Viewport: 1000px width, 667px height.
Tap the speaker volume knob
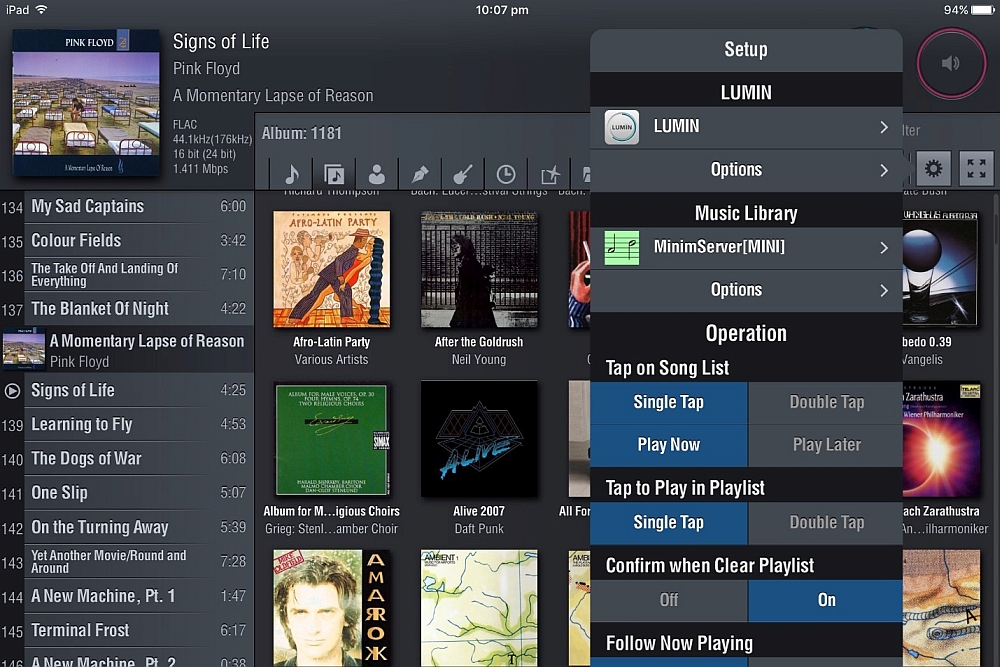point(952,63)
